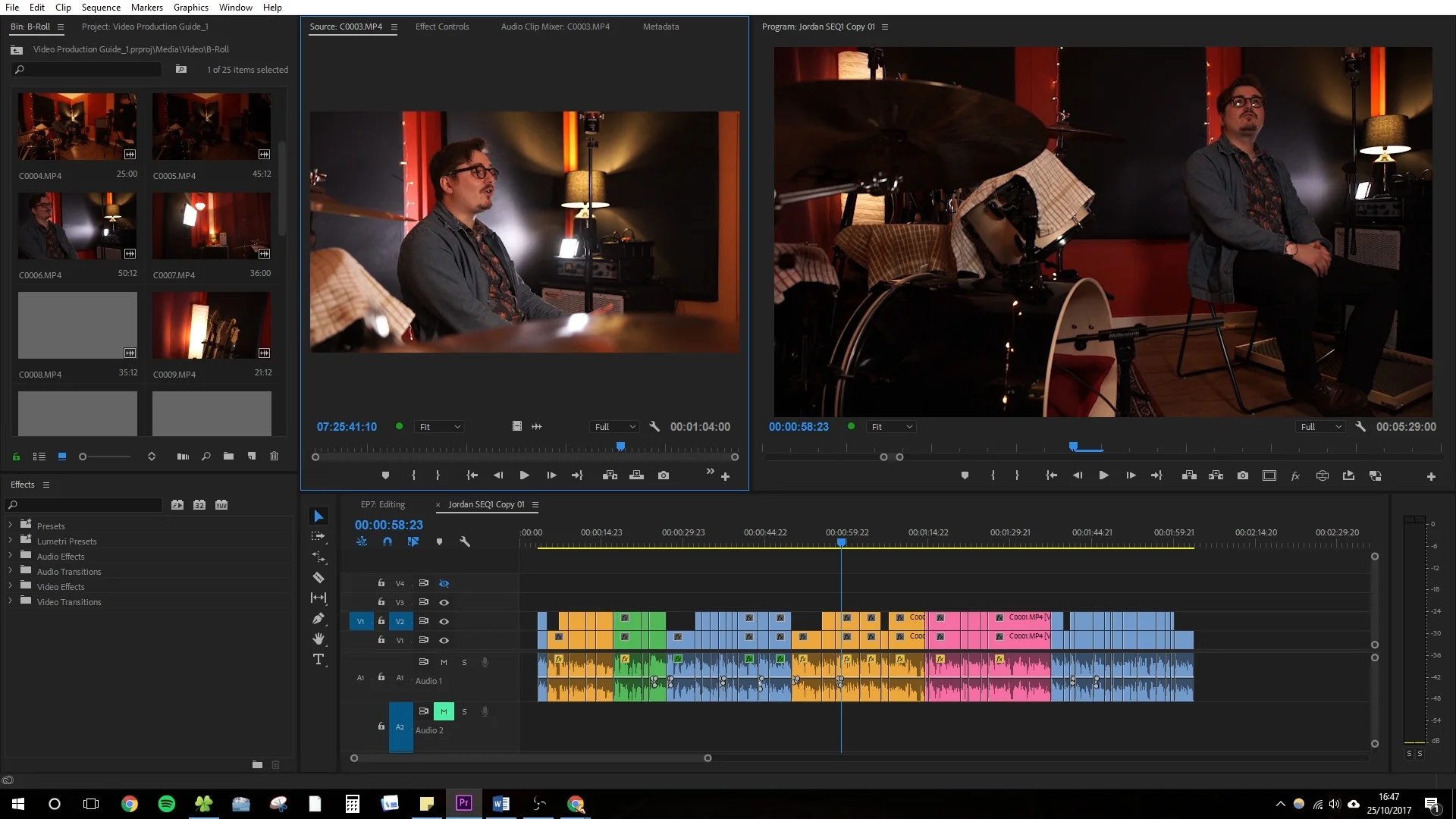Solo the Audio 1 track

pyautogui.click(x=464, y=662)
